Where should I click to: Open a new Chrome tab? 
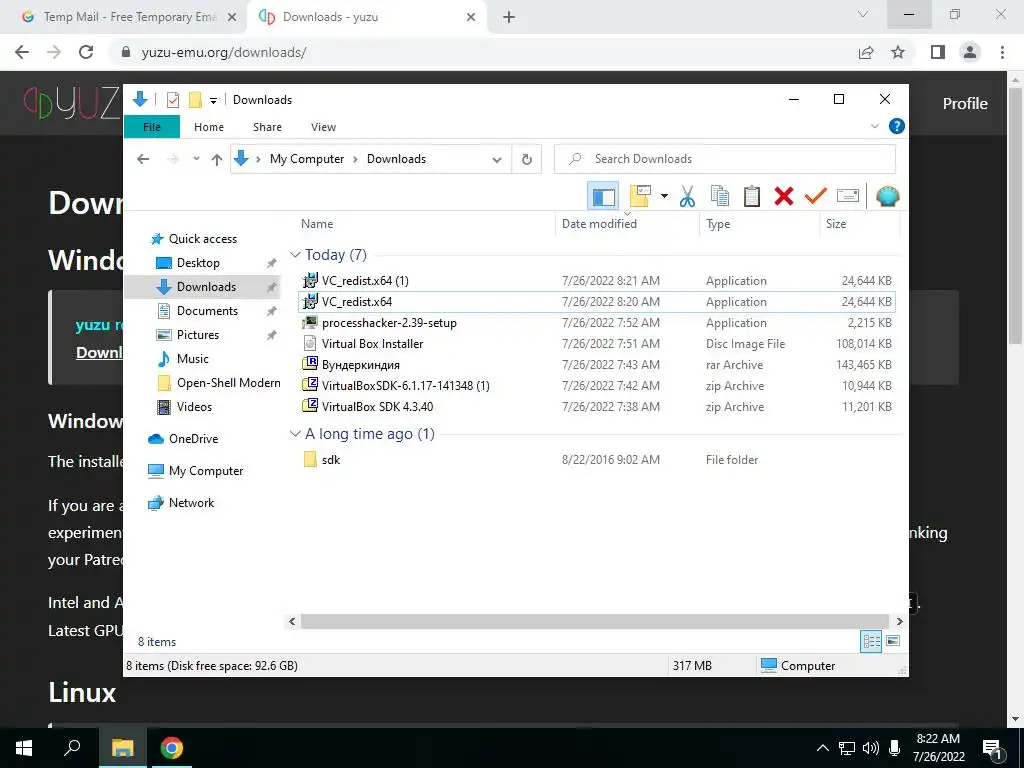[509, 17]
